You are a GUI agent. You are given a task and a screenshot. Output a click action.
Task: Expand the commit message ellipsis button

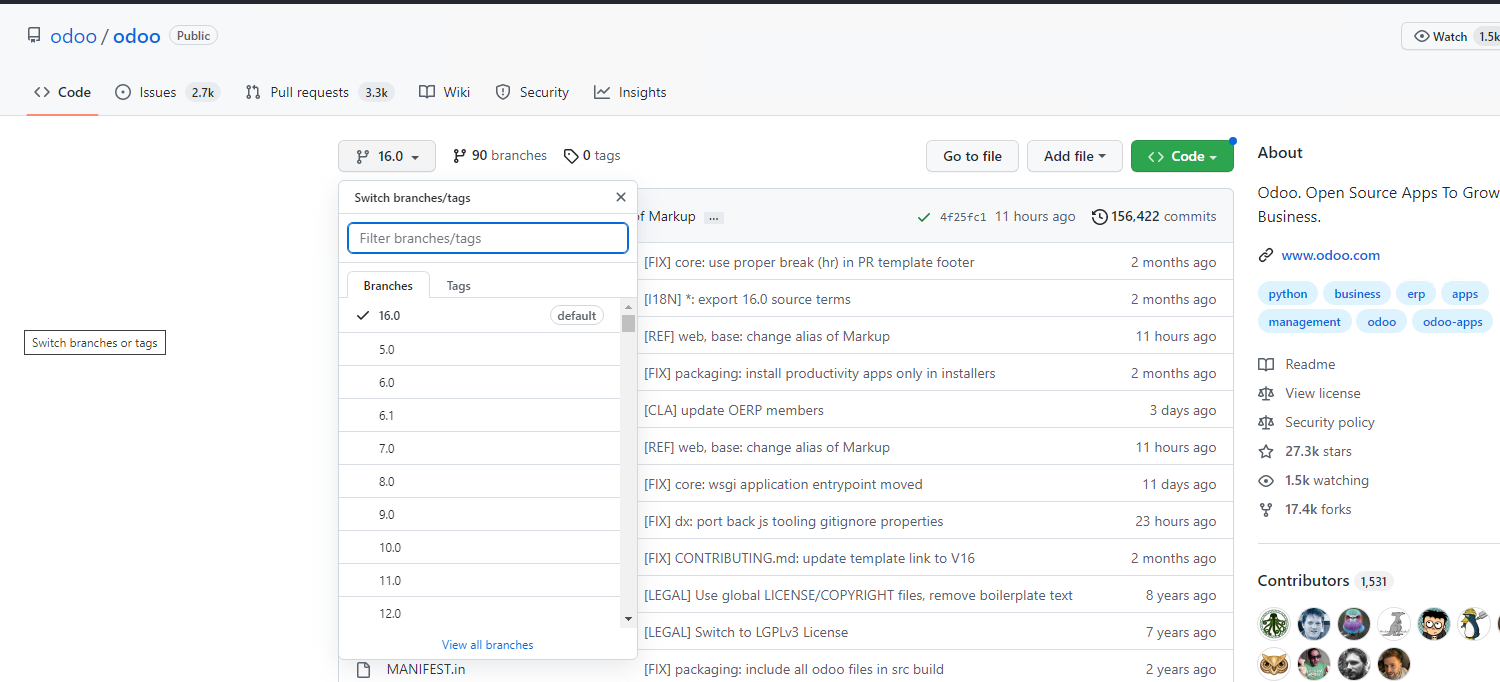(x=713, y=217)
